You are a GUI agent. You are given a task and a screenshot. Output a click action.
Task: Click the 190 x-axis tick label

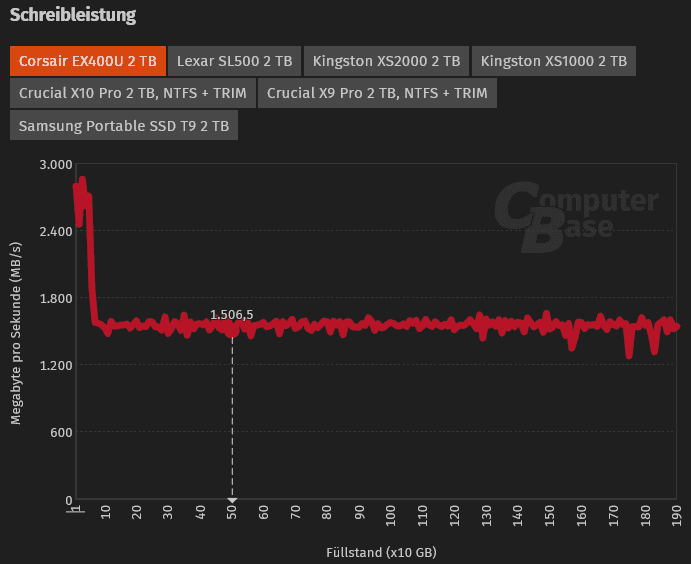pyautogui.click(x=676, y=516)
